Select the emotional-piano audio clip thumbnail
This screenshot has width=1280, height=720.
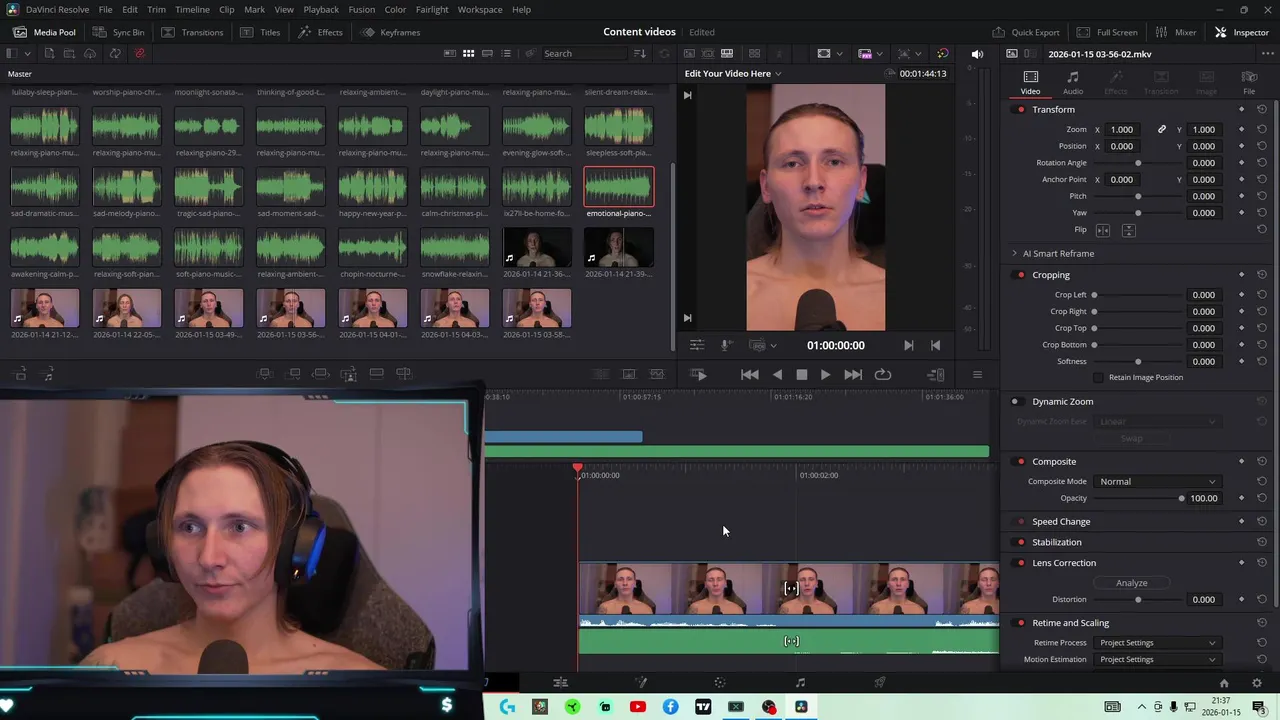tap(619, 187)
